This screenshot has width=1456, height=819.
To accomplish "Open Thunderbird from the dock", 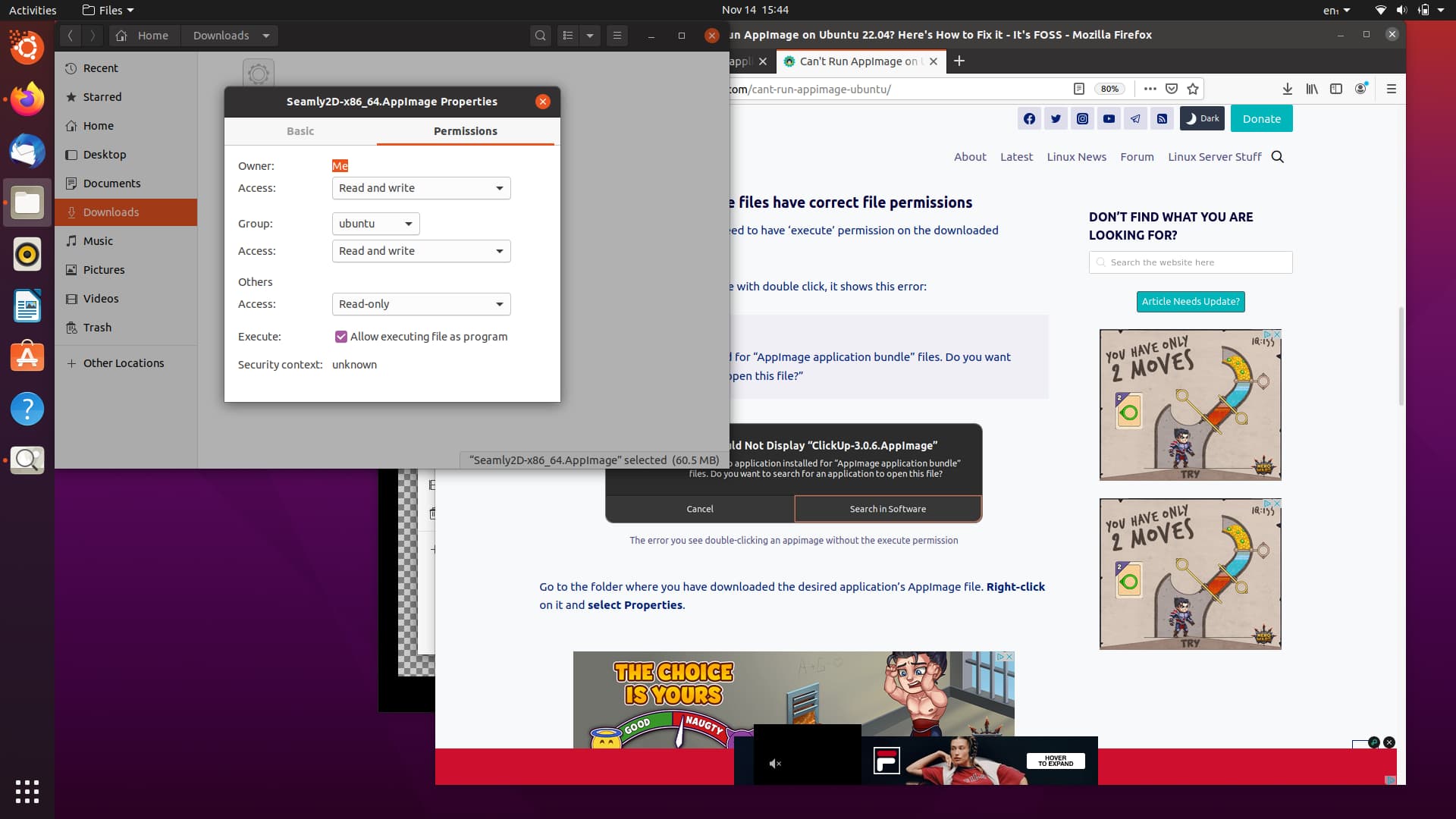I will pyautogui.click(x=27, y=151).
